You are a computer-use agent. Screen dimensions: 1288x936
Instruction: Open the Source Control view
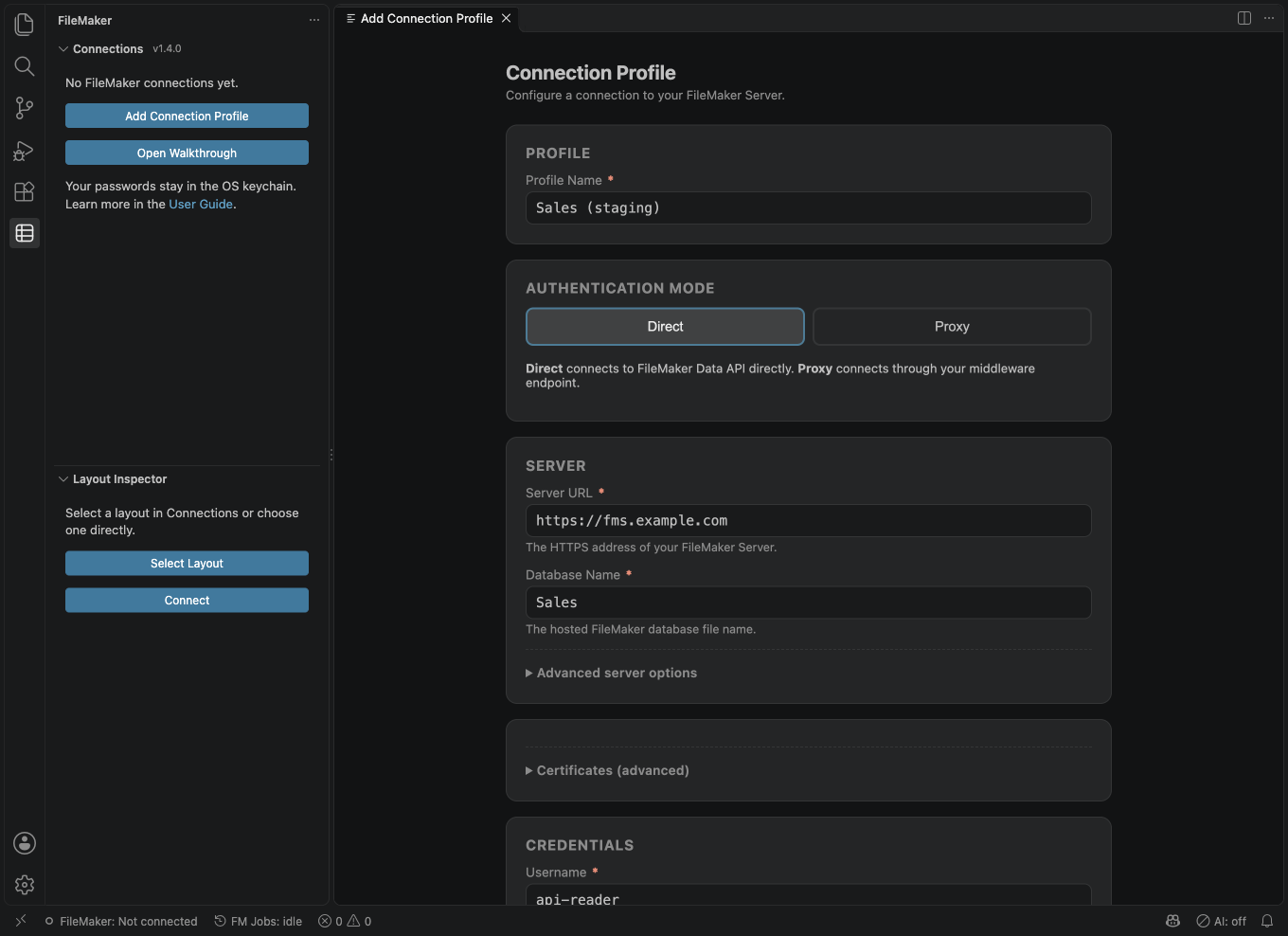coord(25,108)
